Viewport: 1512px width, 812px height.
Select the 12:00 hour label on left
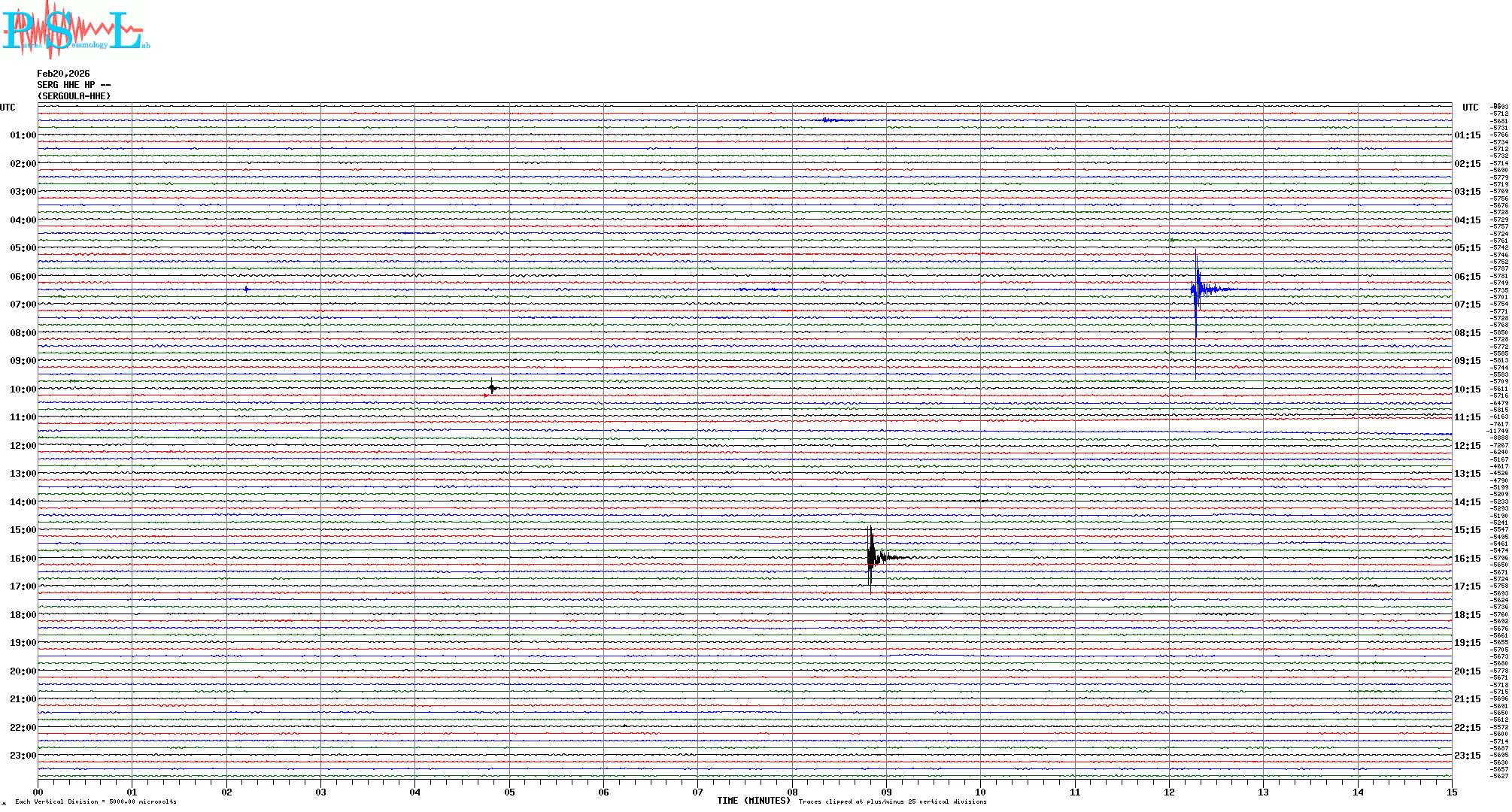pos(23,446)
